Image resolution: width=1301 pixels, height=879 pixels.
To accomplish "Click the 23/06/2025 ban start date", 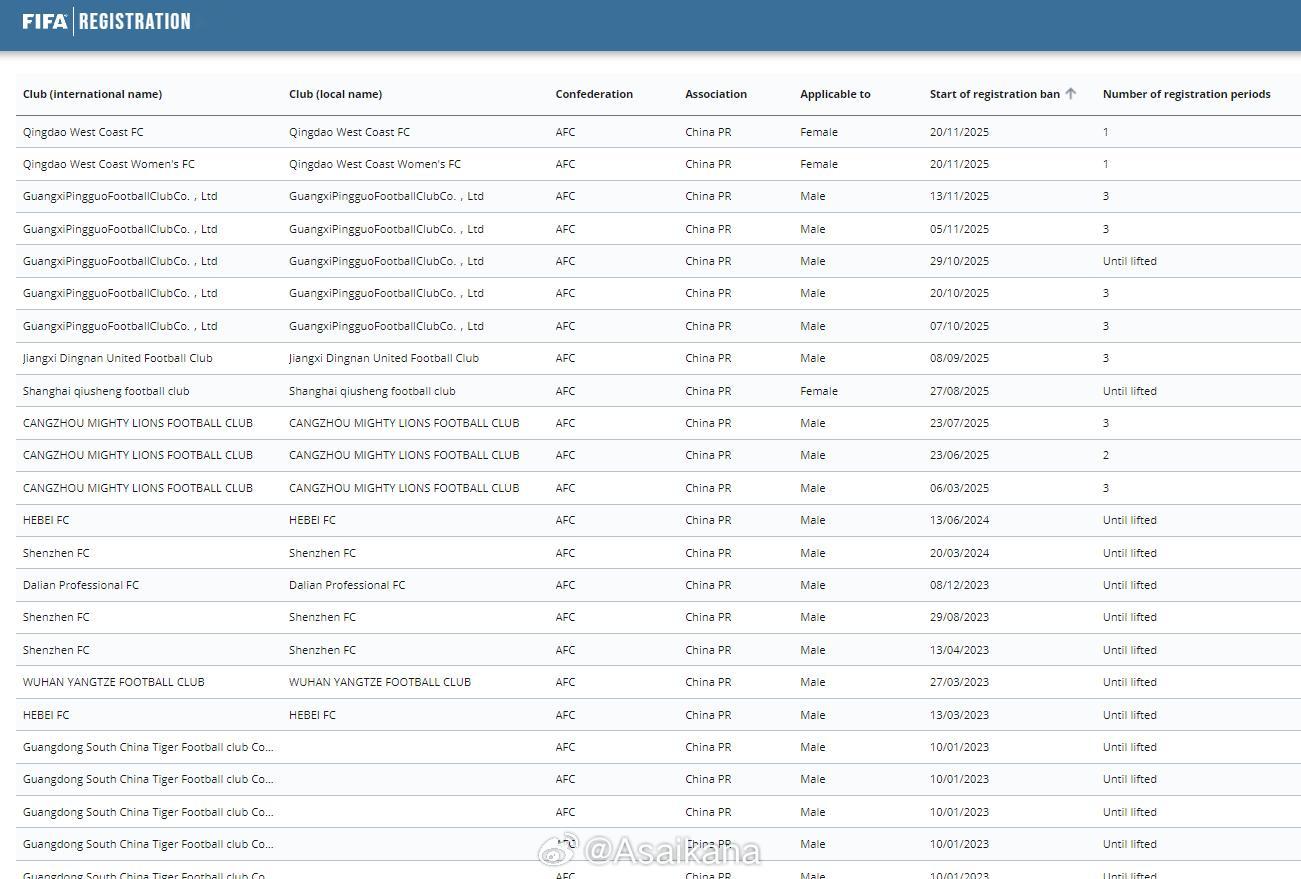I will coord(959,455).
